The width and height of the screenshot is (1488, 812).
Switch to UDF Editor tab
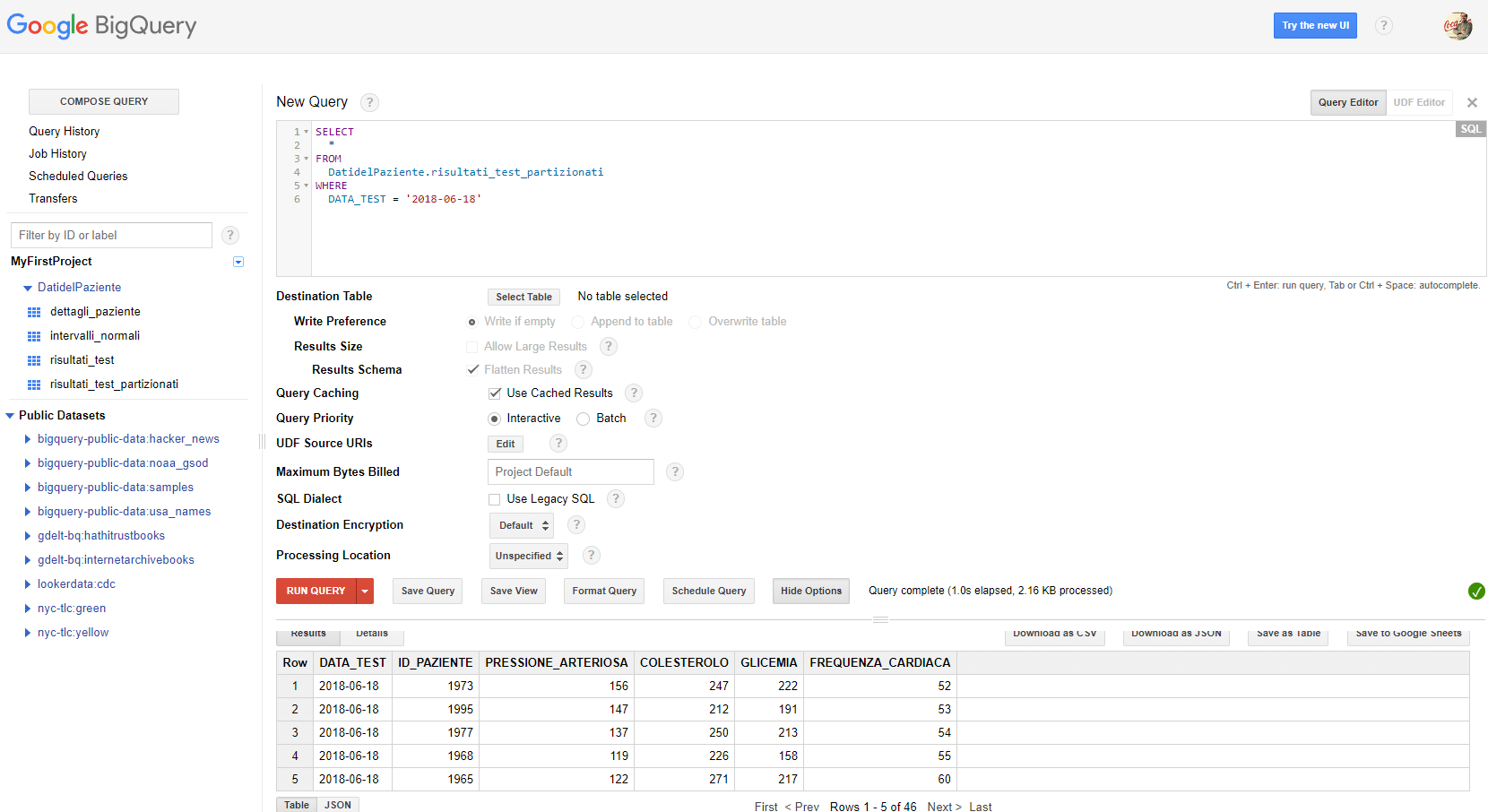(x=1419, y=102)
